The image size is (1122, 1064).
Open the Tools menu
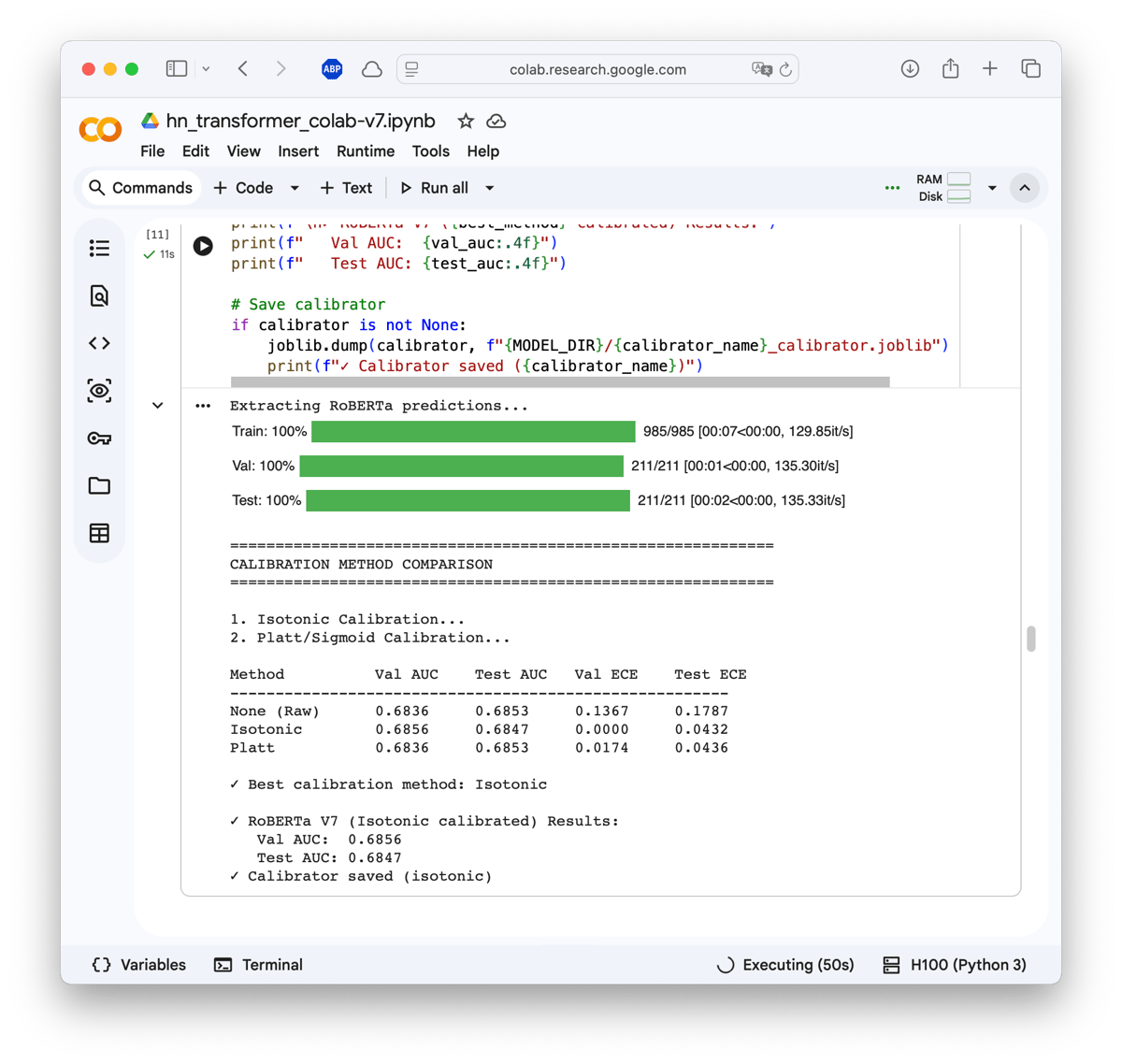point(430,151)
